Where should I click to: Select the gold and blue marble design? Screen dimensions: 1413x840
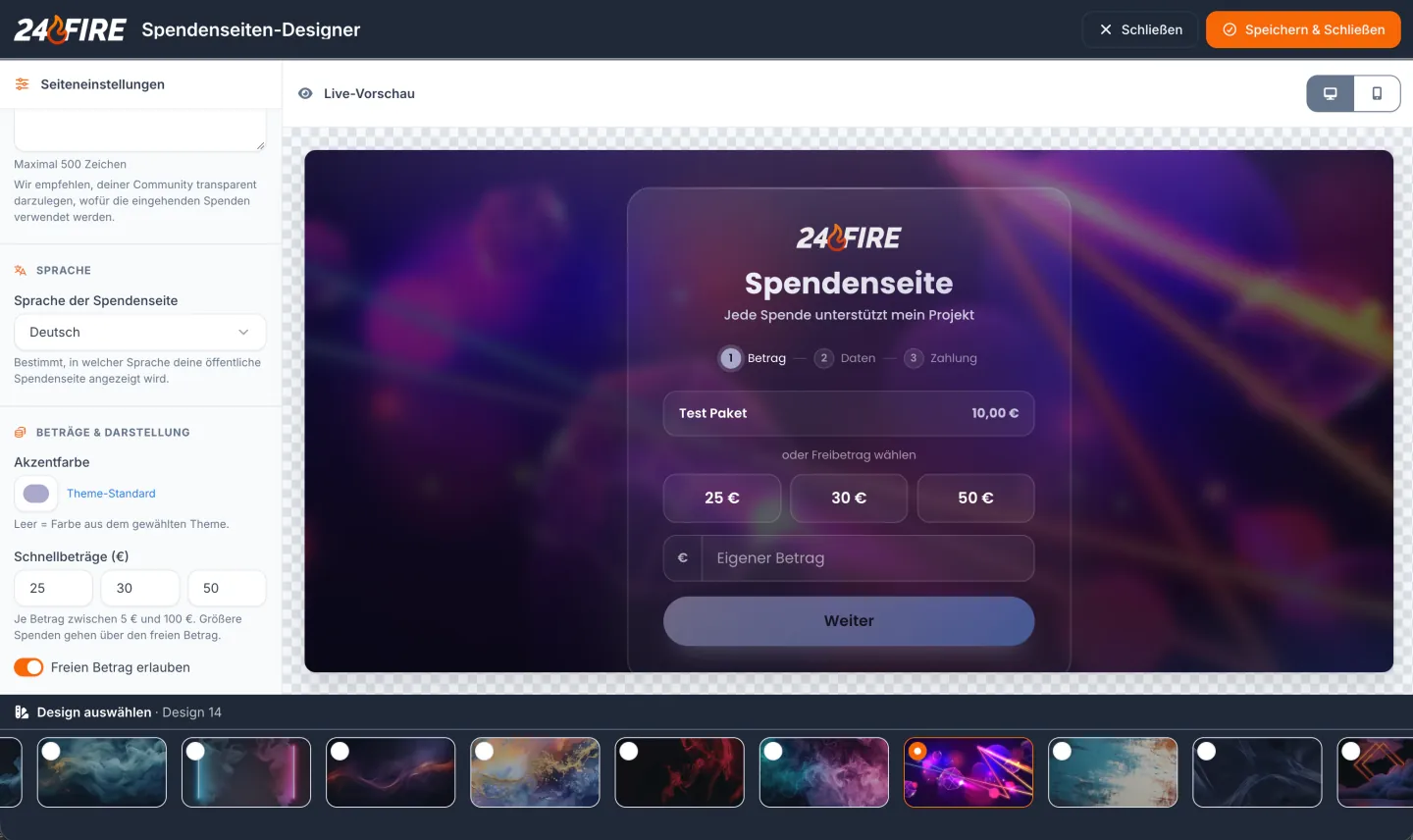[535, 772]
